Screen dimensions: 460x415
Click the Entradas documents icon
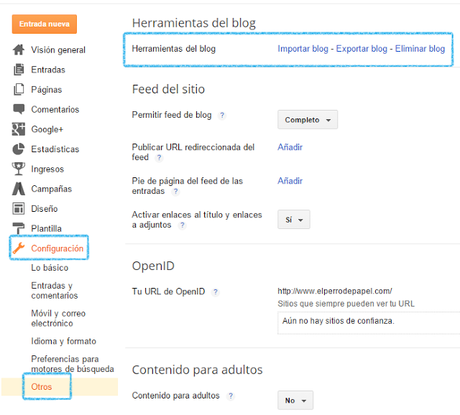[19, 70]
